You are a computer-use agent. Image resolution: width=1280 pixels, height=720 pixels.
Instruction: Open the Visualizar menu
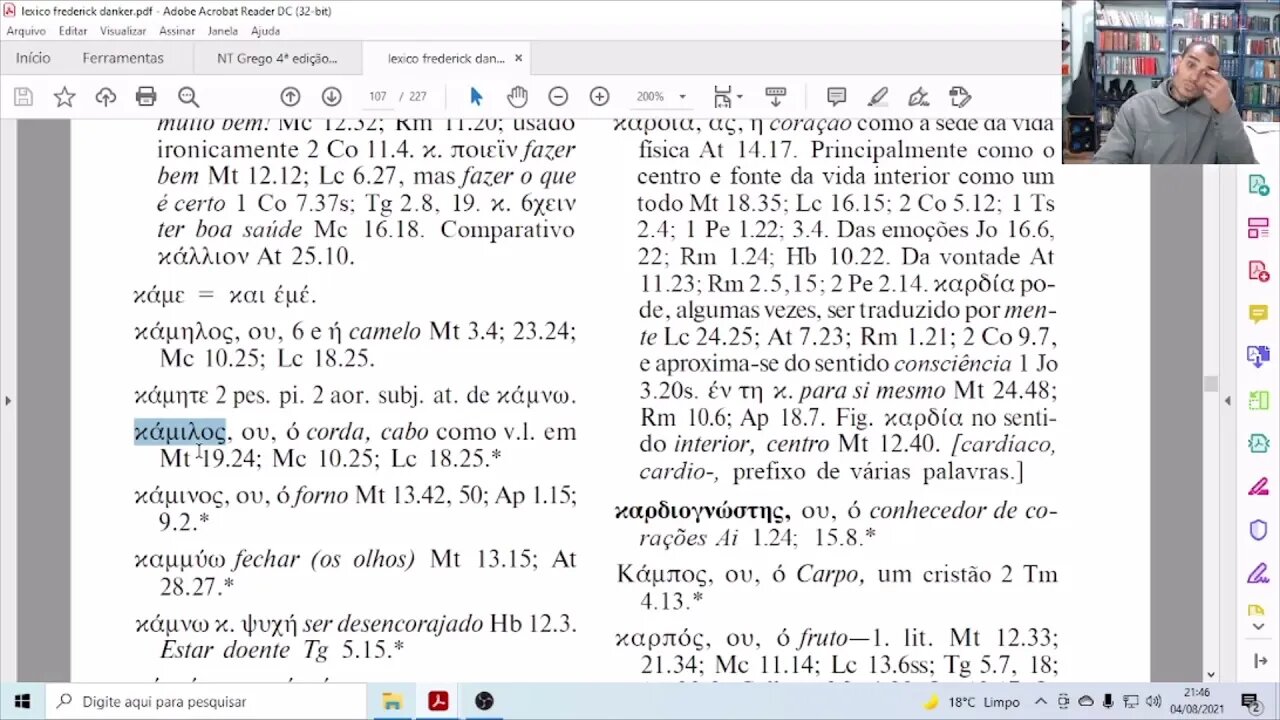[123, 31]
